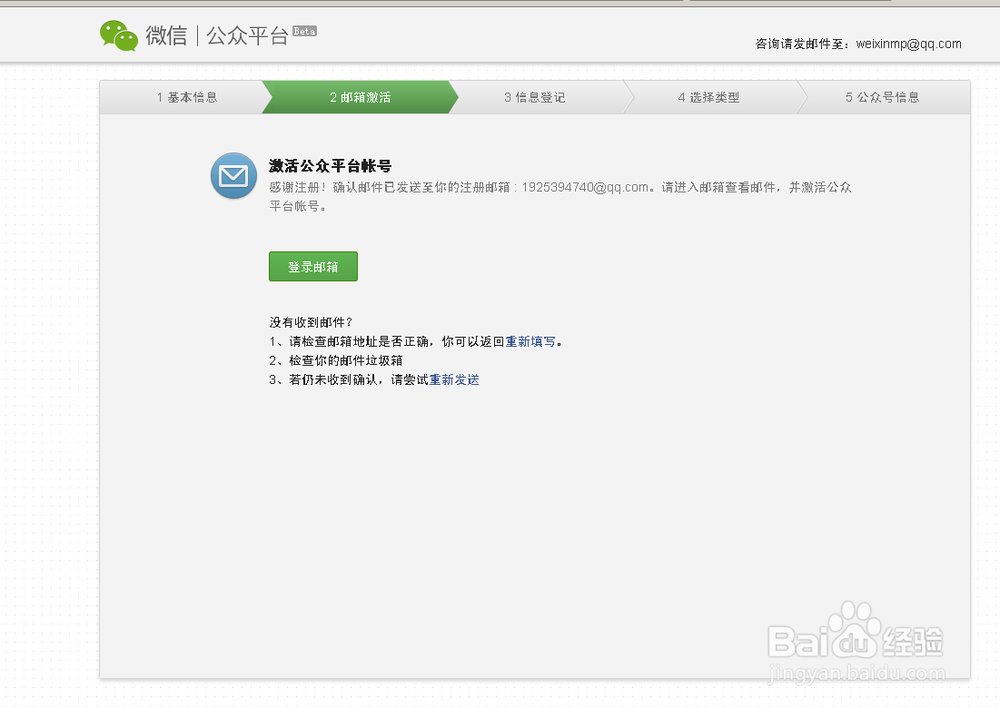Screen dimensions: 1000x708
Task: Click the 重新发送 link
Action: point(454,380)
